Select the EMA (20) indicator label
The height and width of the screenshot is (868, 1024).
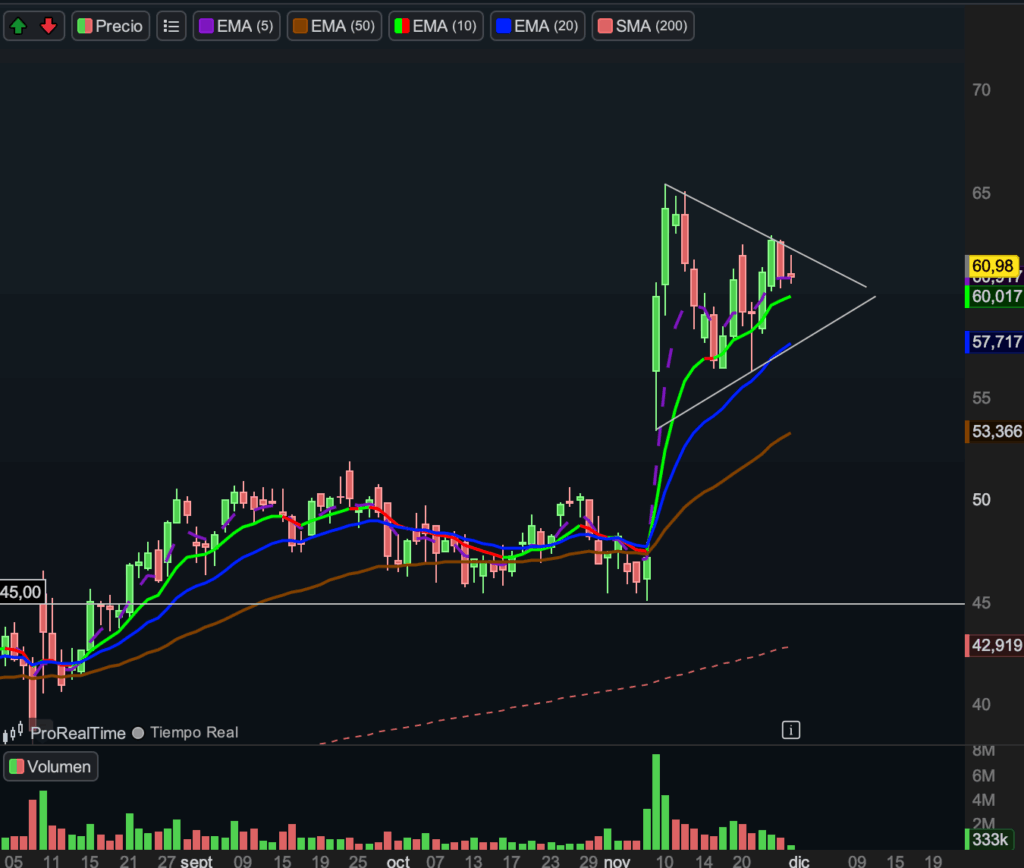point(538,26)
